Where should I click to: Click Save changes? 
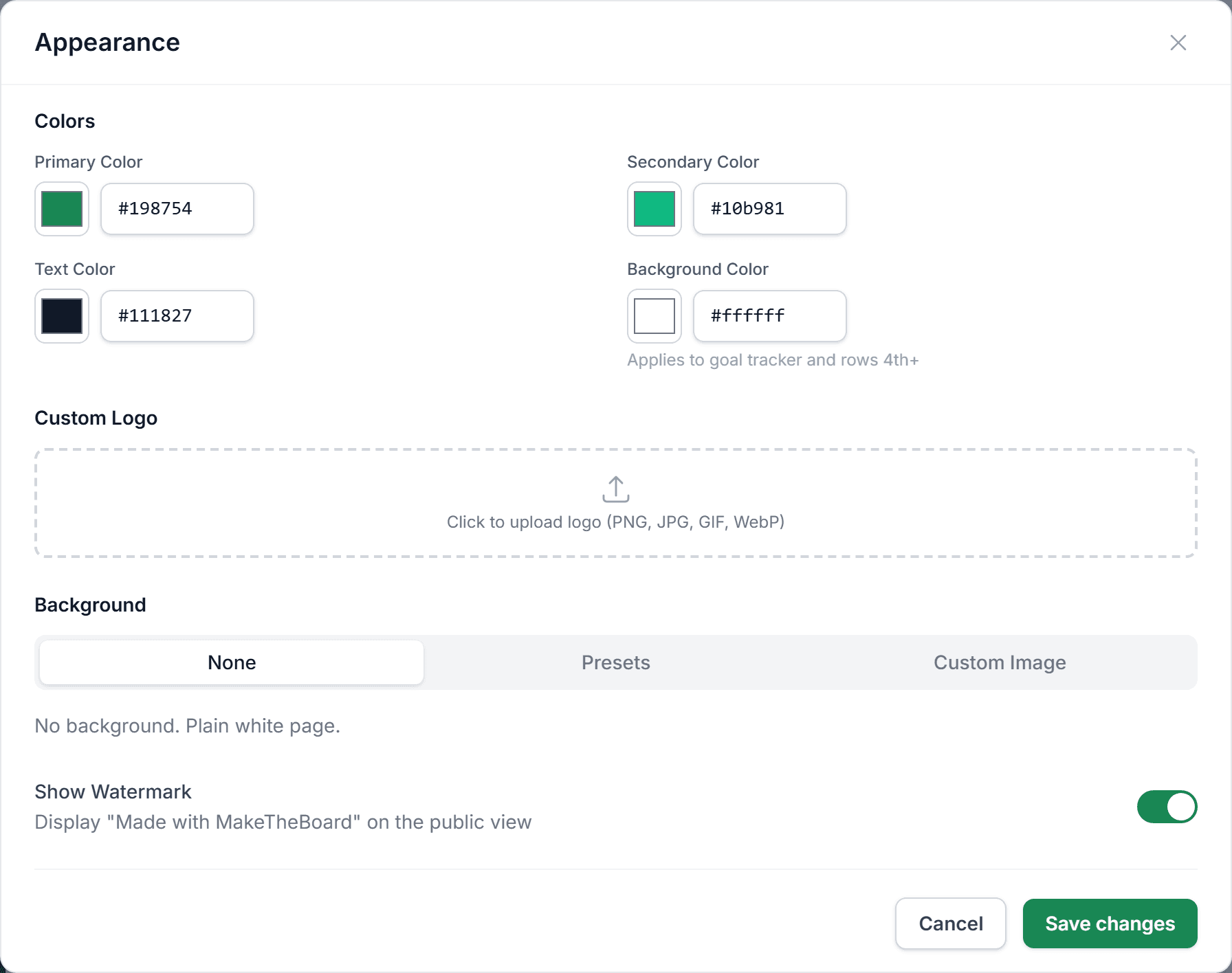[1110, 924]
